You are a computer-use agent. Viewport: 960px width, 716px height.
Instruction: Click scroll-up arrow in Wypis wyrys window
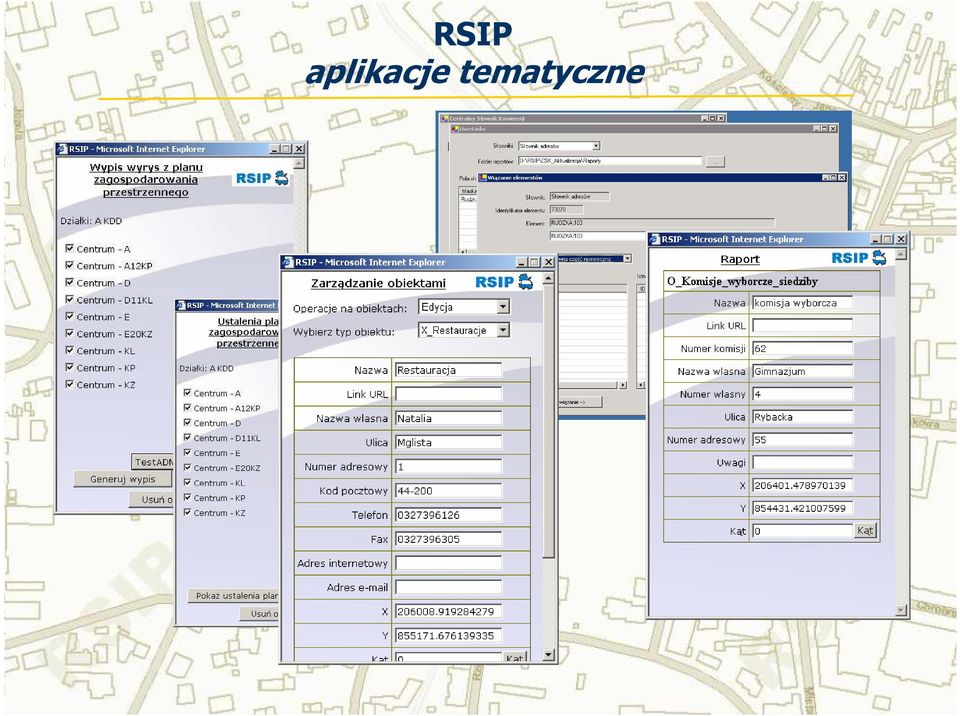click(x=299, y=164)
